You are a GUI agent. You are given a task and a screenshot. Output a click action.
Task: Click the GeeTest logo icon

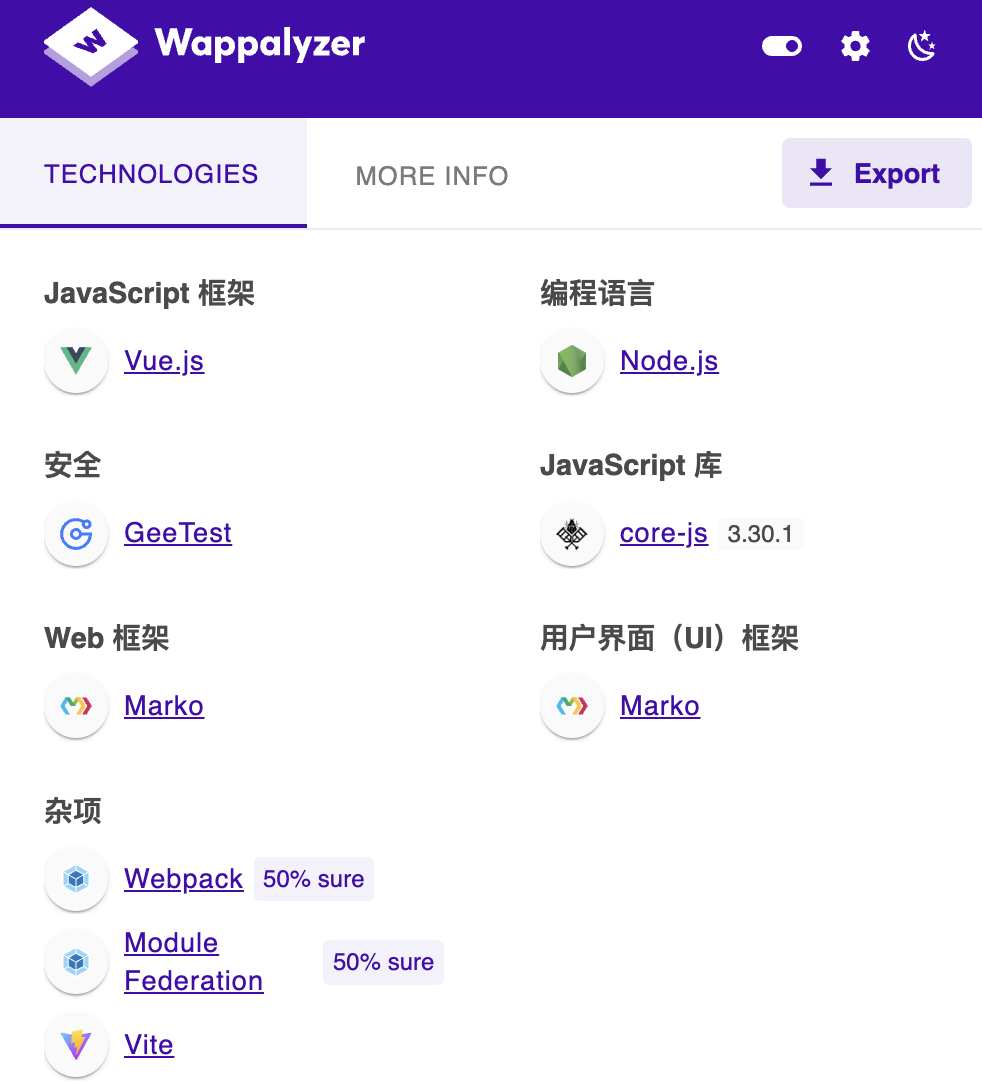tap(76, 533)
